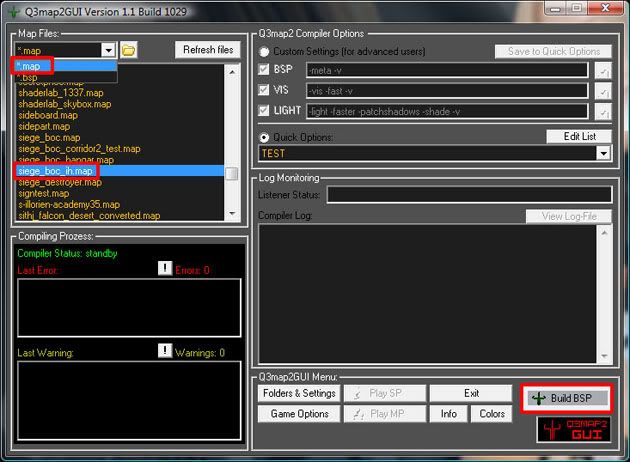This screenshot has width=630, height=462.
Task: Open the Info button
Action: pyautogui.click(x=448, y=414)
